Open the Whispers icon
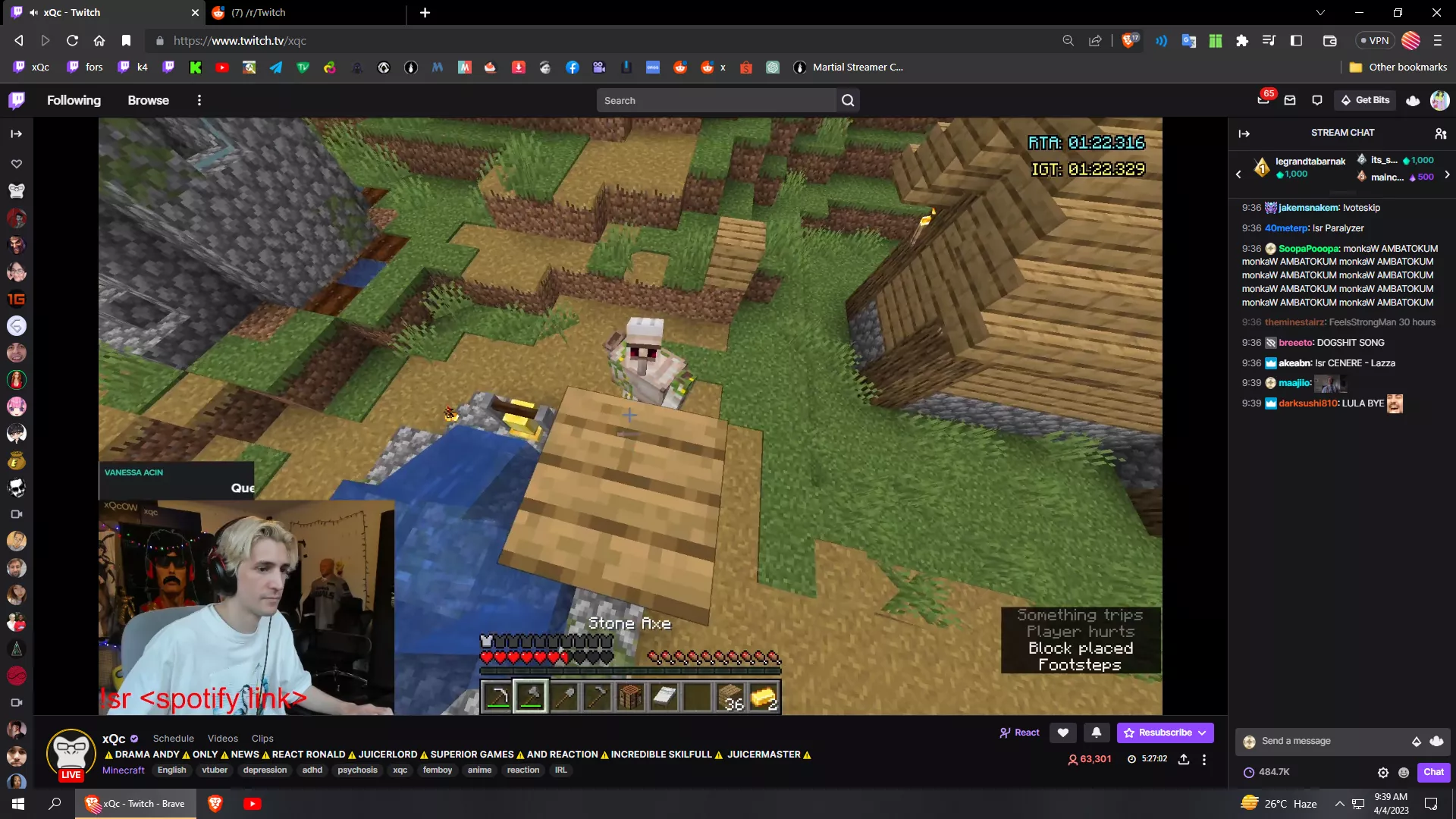 point(1317,100)
